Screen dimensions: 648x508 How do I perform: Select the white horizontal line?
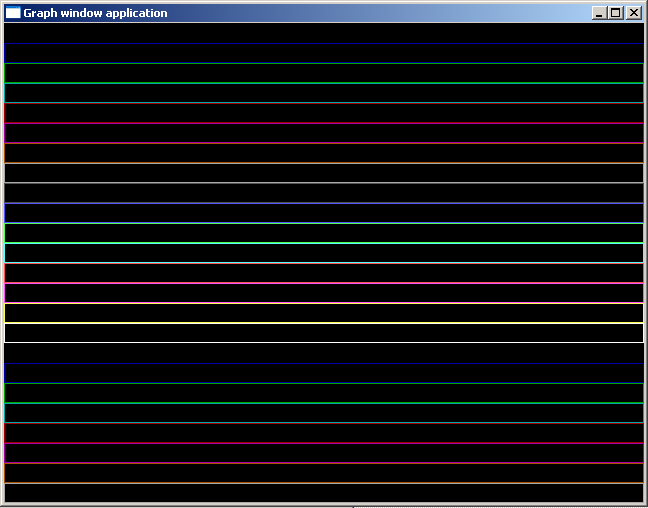coord(324,343)
